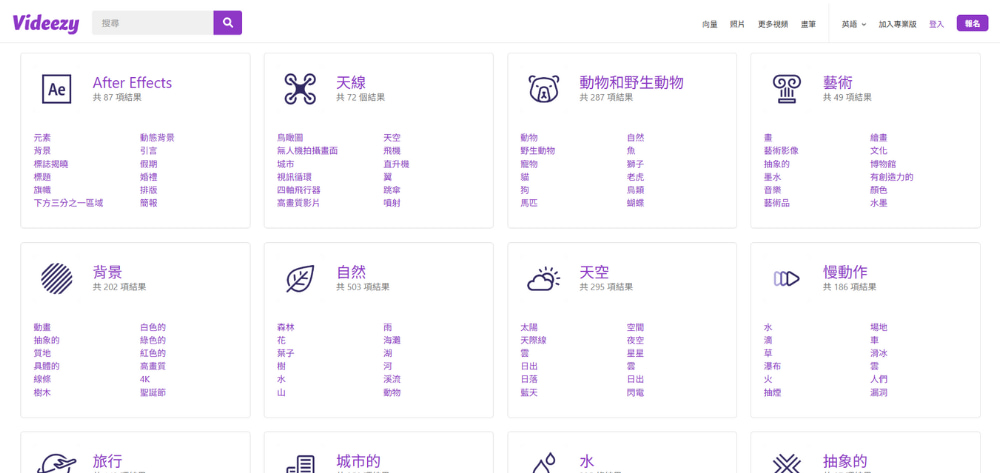The image size is (1000, 473).
Task: Open the 慢動作 category title
Action: [x=845, y=272]
